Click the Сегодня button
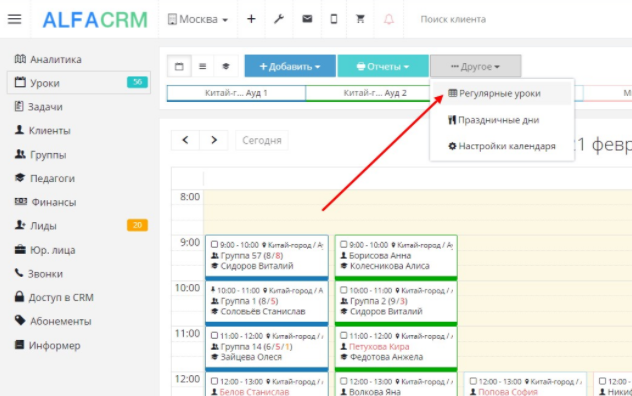The image size is (632, 396). 262,140
